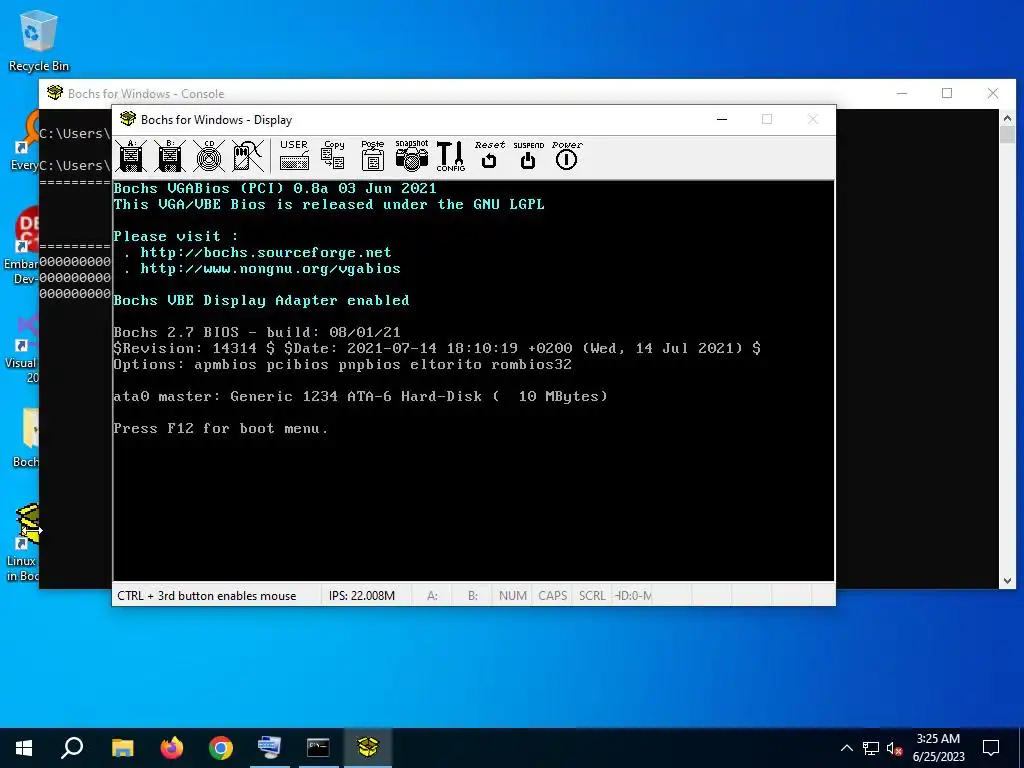Open the Recycle Bin desktop icon
1024x768 pixels.
coord(38,41)
